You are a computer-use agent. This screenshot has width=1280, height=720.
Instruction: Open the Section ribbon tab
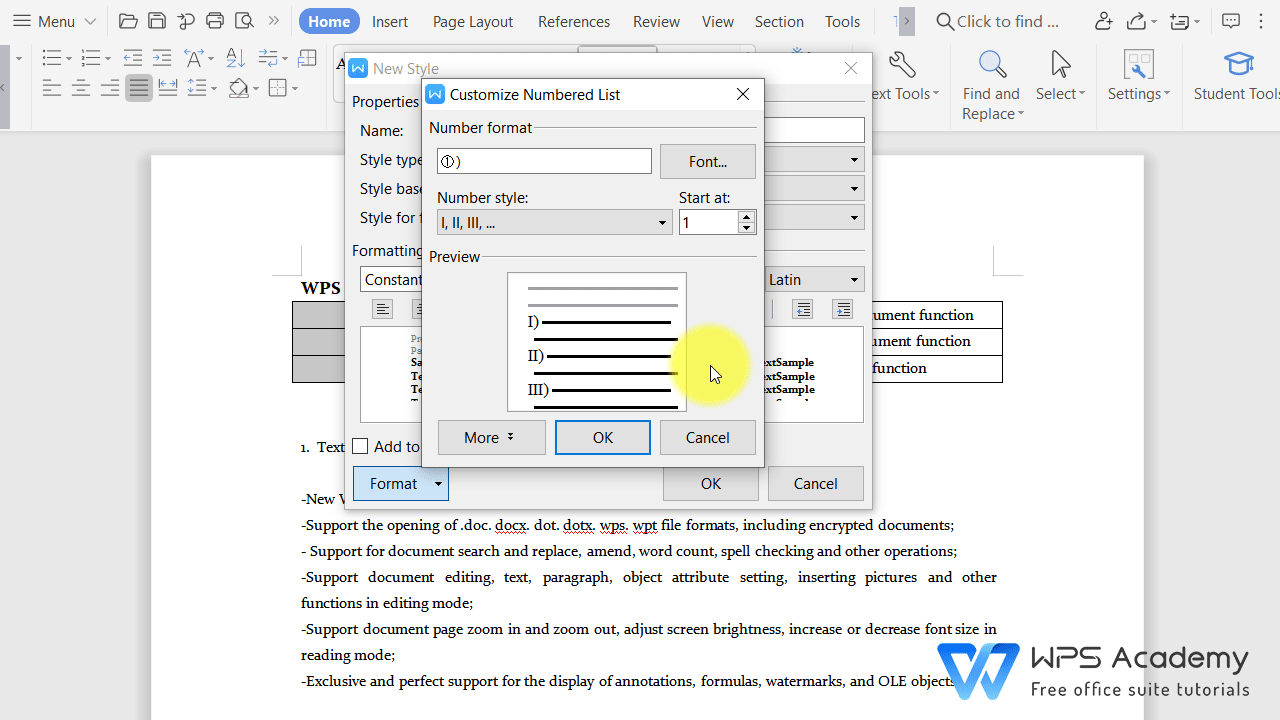[x=779, y=21]
